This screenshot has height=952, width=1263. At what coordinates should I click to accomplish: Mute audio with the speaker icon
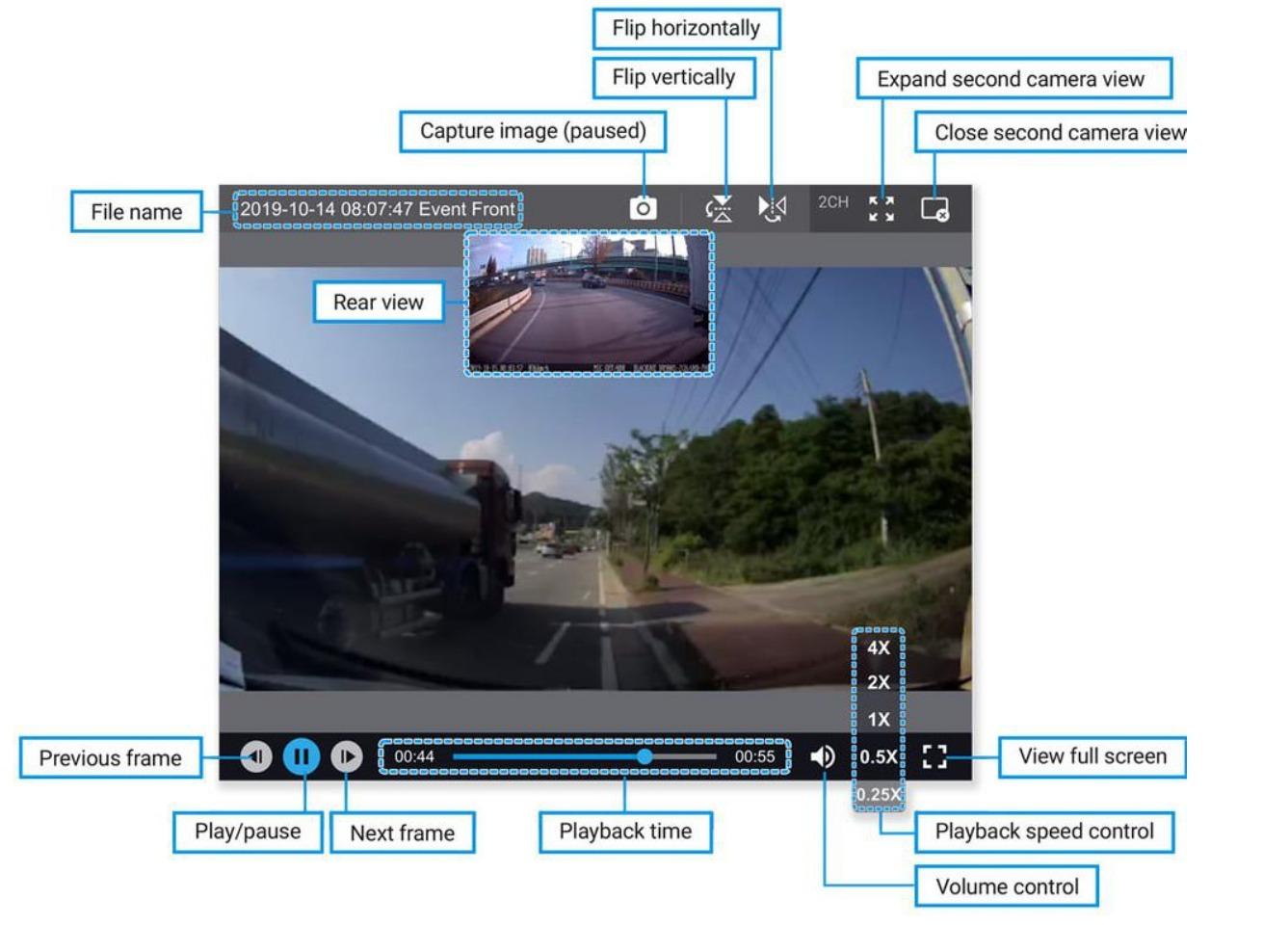click(823, 756)
